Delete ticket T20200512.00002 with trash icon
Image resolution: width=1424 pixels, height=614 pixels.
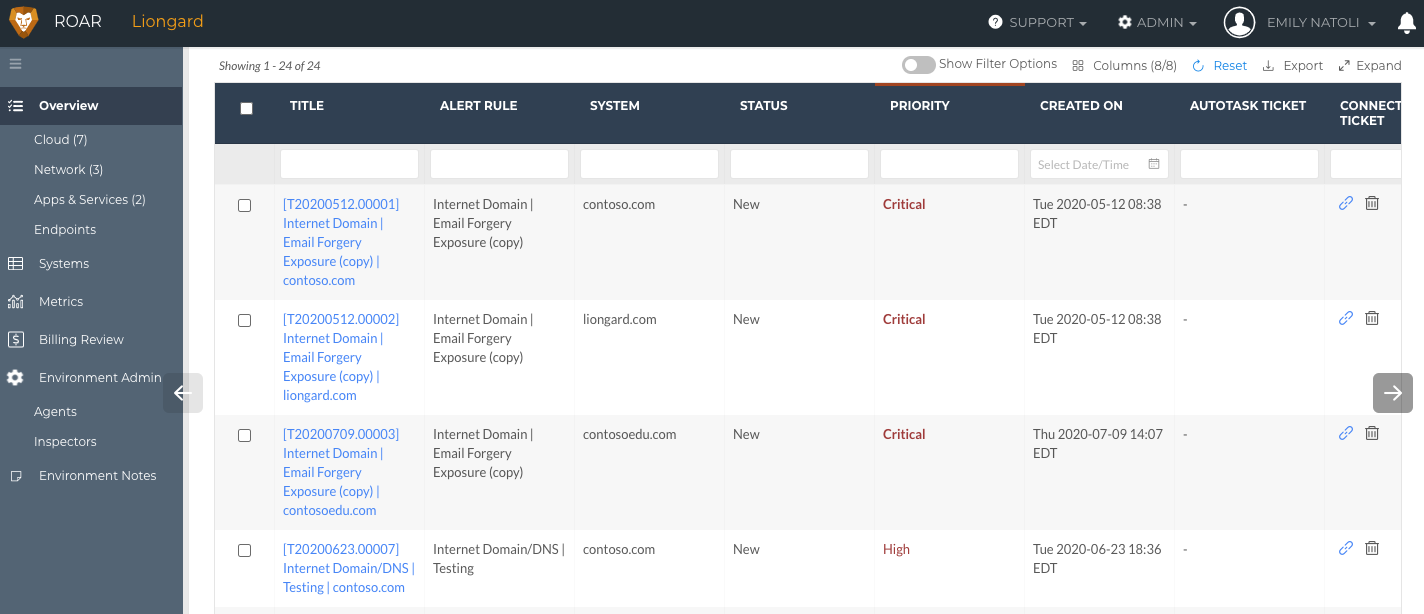[1372, 318]
